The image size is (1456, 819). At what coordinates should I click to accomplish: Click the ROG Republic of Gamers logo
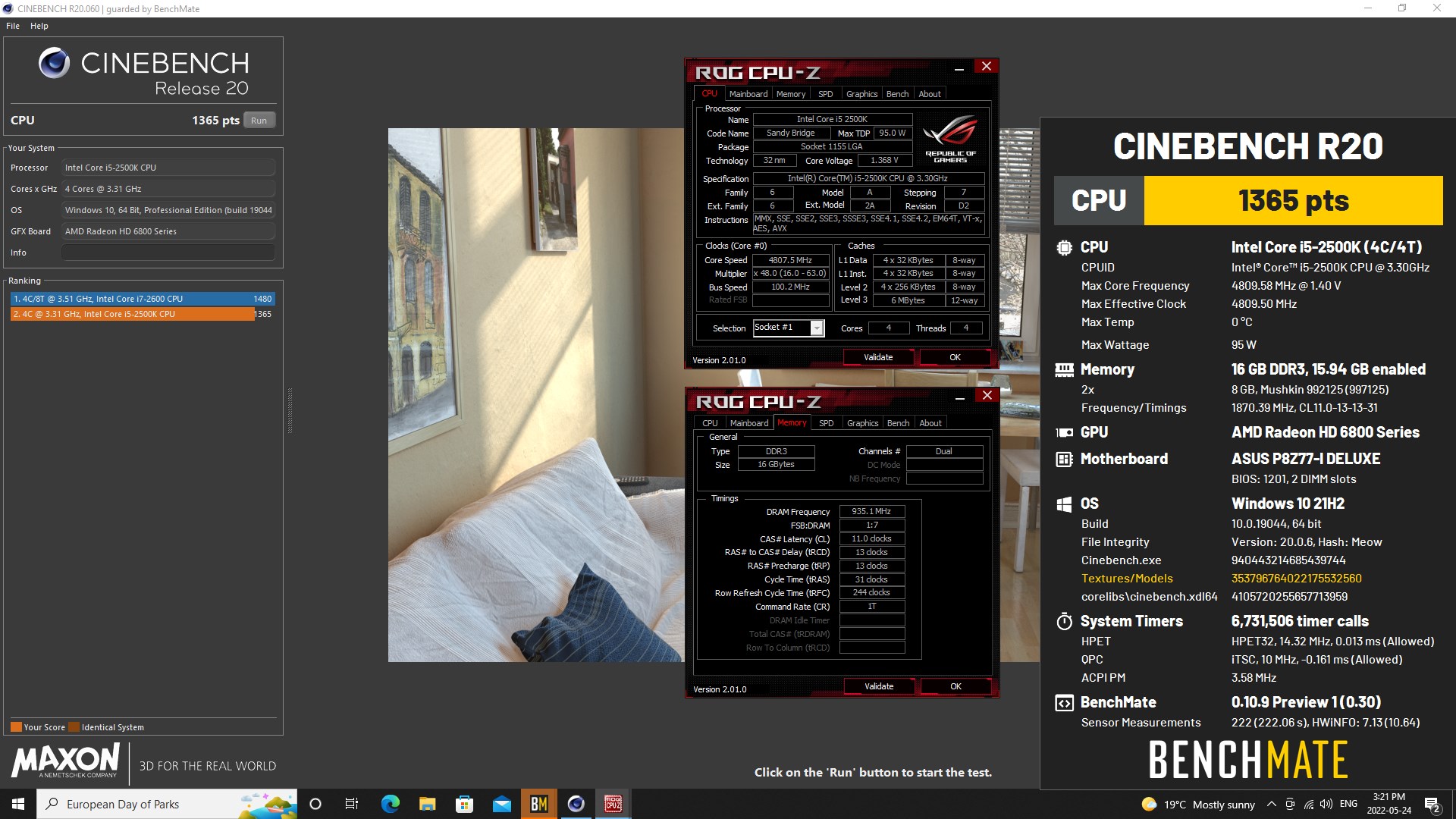pos(950,139)
